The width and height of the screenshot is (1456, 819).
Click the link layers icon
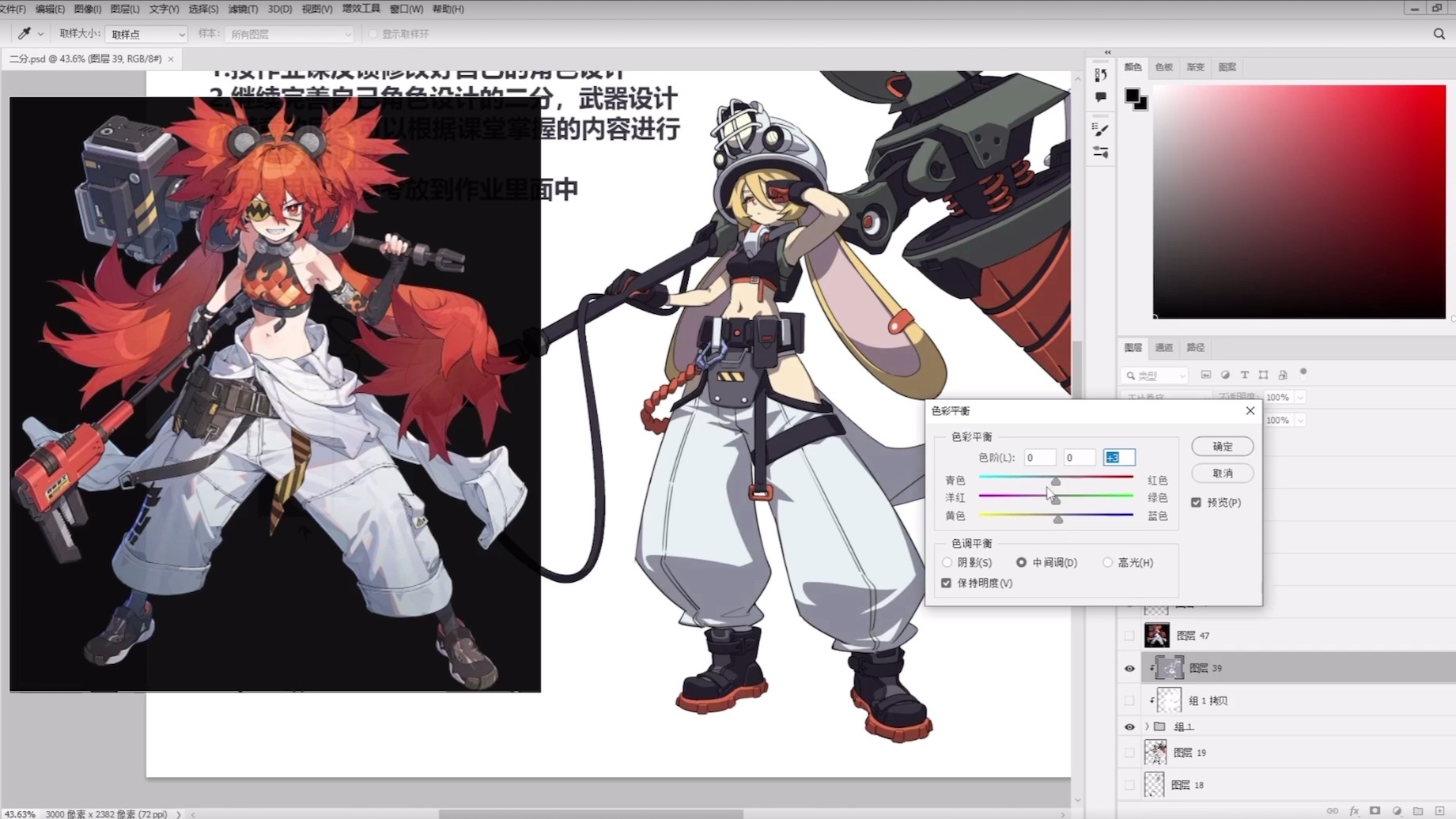[1333, 811]
